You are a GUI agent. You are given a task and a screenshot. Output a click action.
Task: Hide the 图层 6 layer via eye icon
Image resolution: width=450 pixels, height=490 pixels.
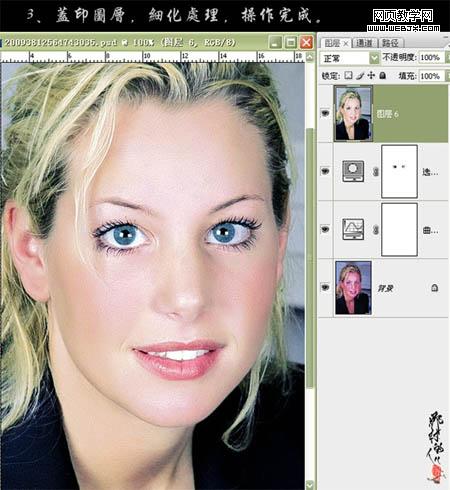[325, 114]
